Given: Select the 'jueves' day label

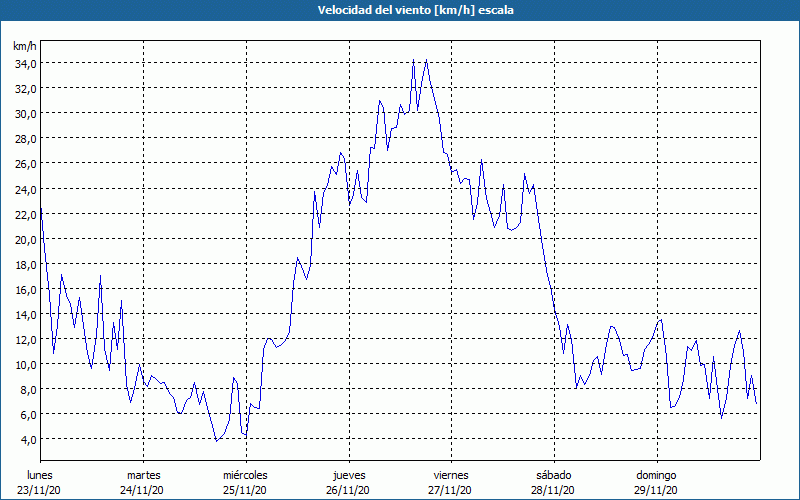Looking at the screenshot, I should (349, 475).
